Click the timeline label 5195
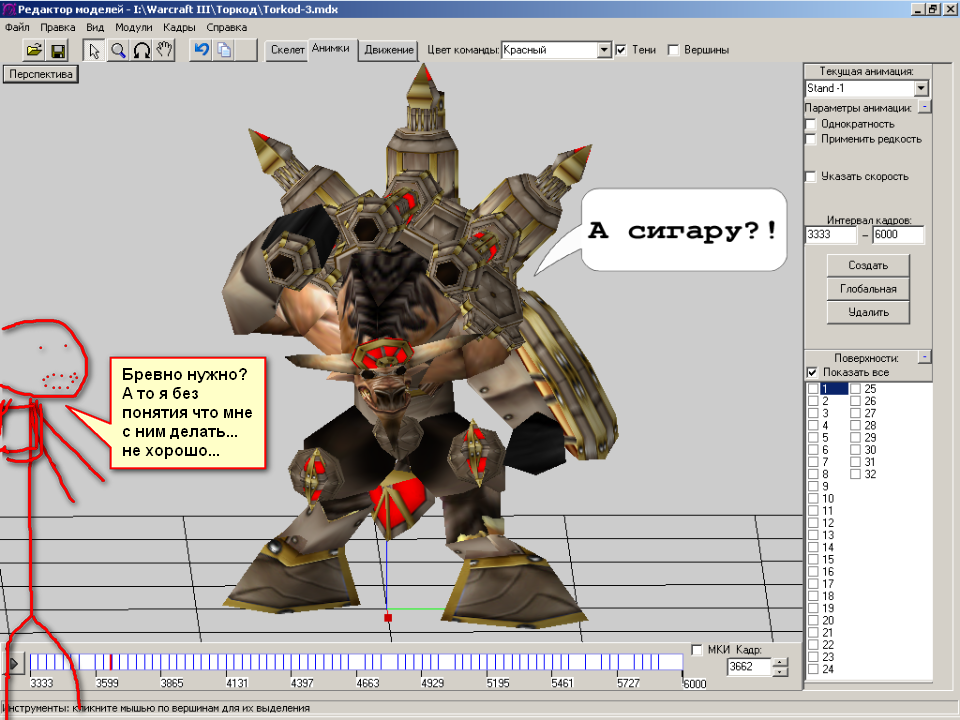 (498, 683)
